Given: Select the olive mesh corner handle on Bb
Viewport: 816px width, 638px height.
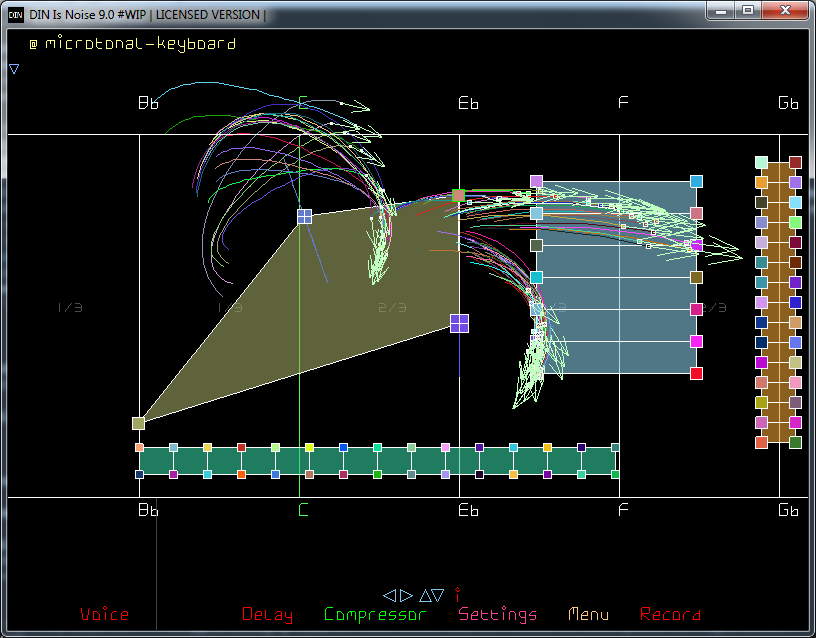Looking at the screenshot, I should click(139, 424).
